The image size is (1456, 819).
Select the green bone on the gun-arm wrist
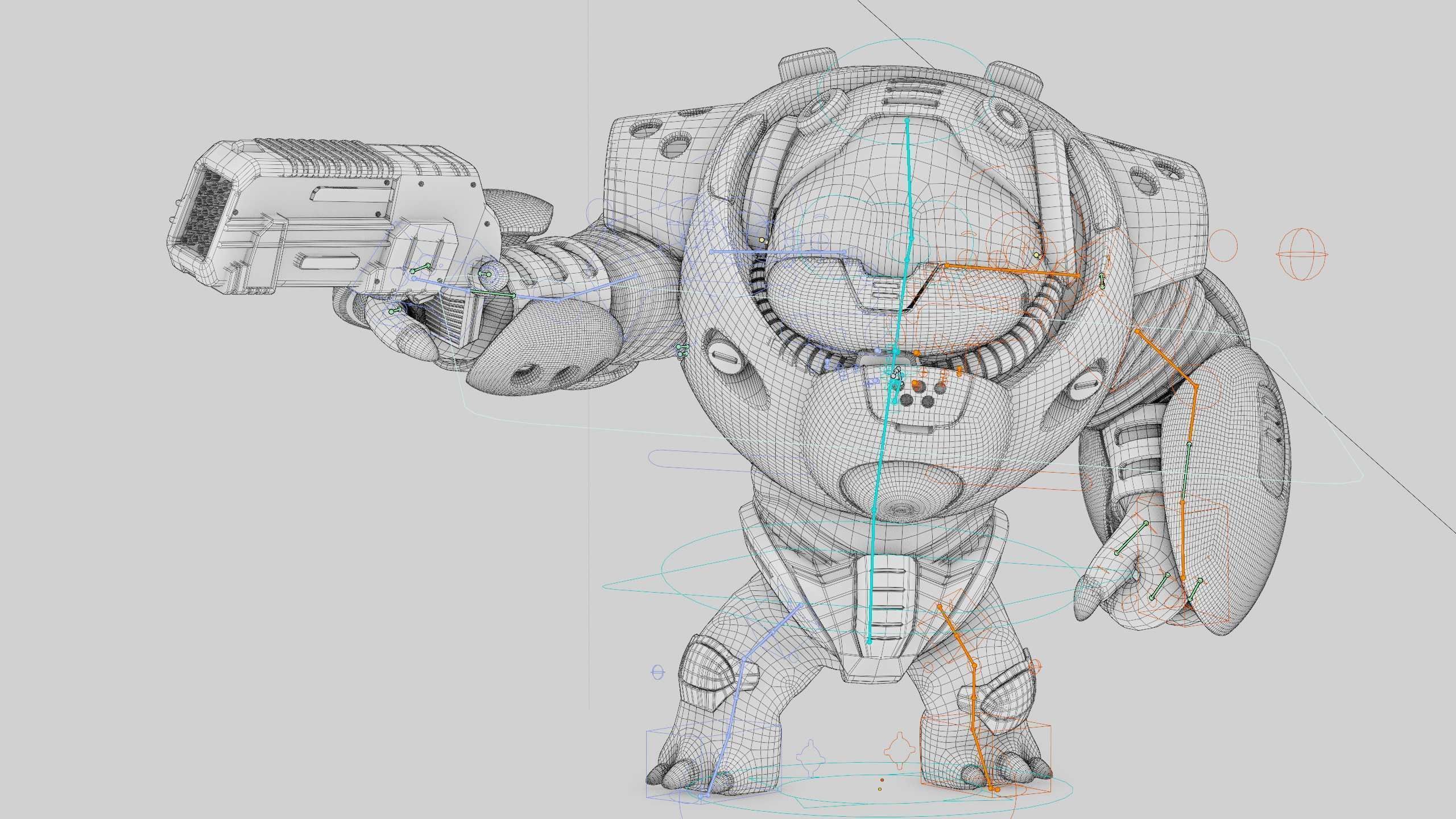(x=491, y=294)
